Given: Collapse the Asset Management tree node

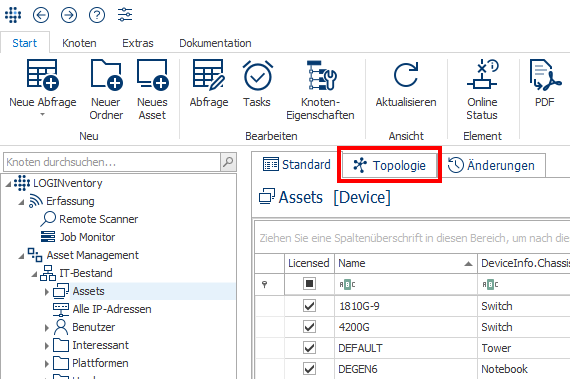Looking at the screenshot, I should pyautogui.click(x=21, y=256).
